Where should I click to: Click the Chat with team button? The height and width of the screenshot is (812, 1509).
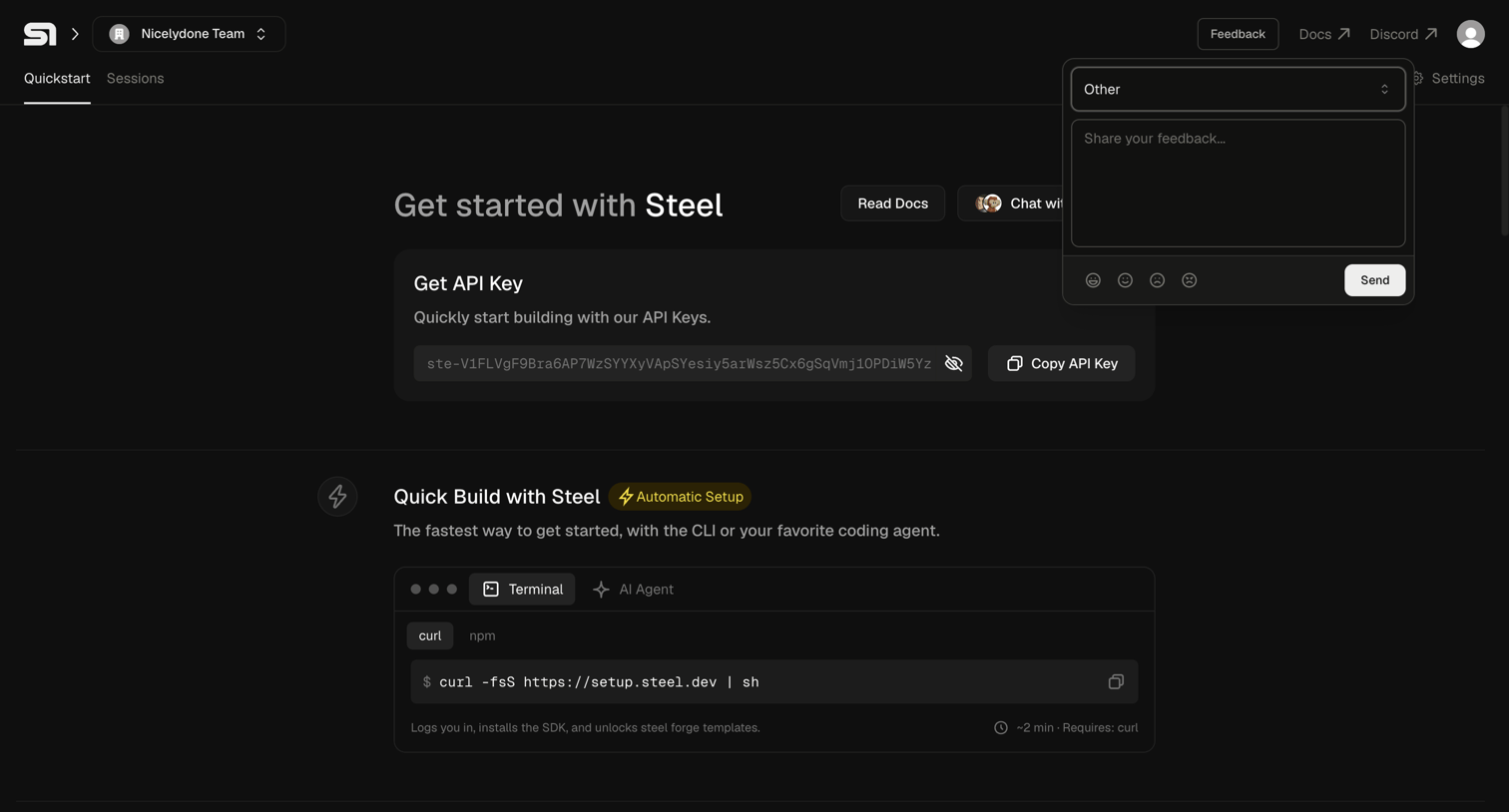1011,203
